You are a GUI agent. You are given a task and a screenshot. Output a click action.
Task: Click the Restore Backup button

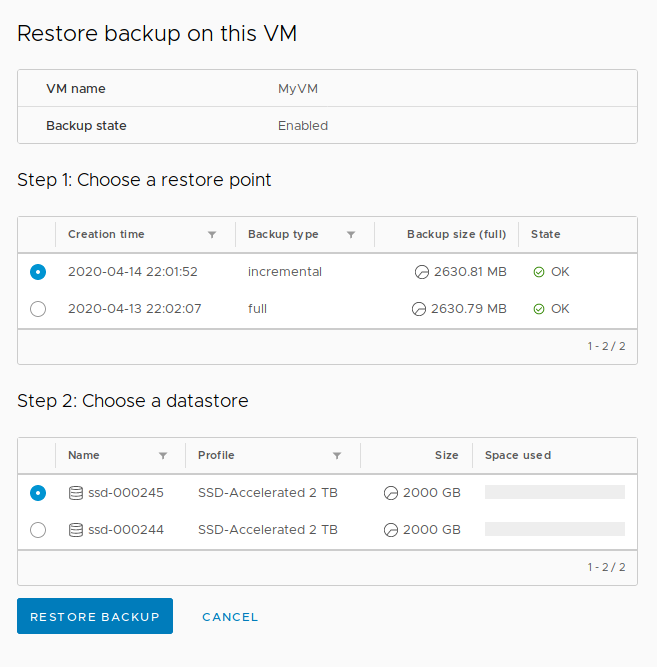pyautogui.click(x=95, y=617)
